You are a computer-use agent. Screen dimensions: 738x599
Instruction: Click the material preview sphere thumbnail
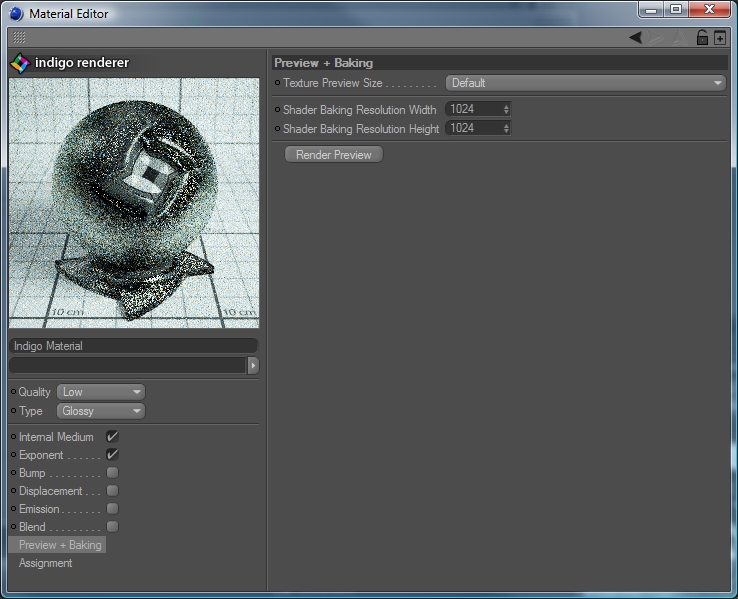pos(134,203)
